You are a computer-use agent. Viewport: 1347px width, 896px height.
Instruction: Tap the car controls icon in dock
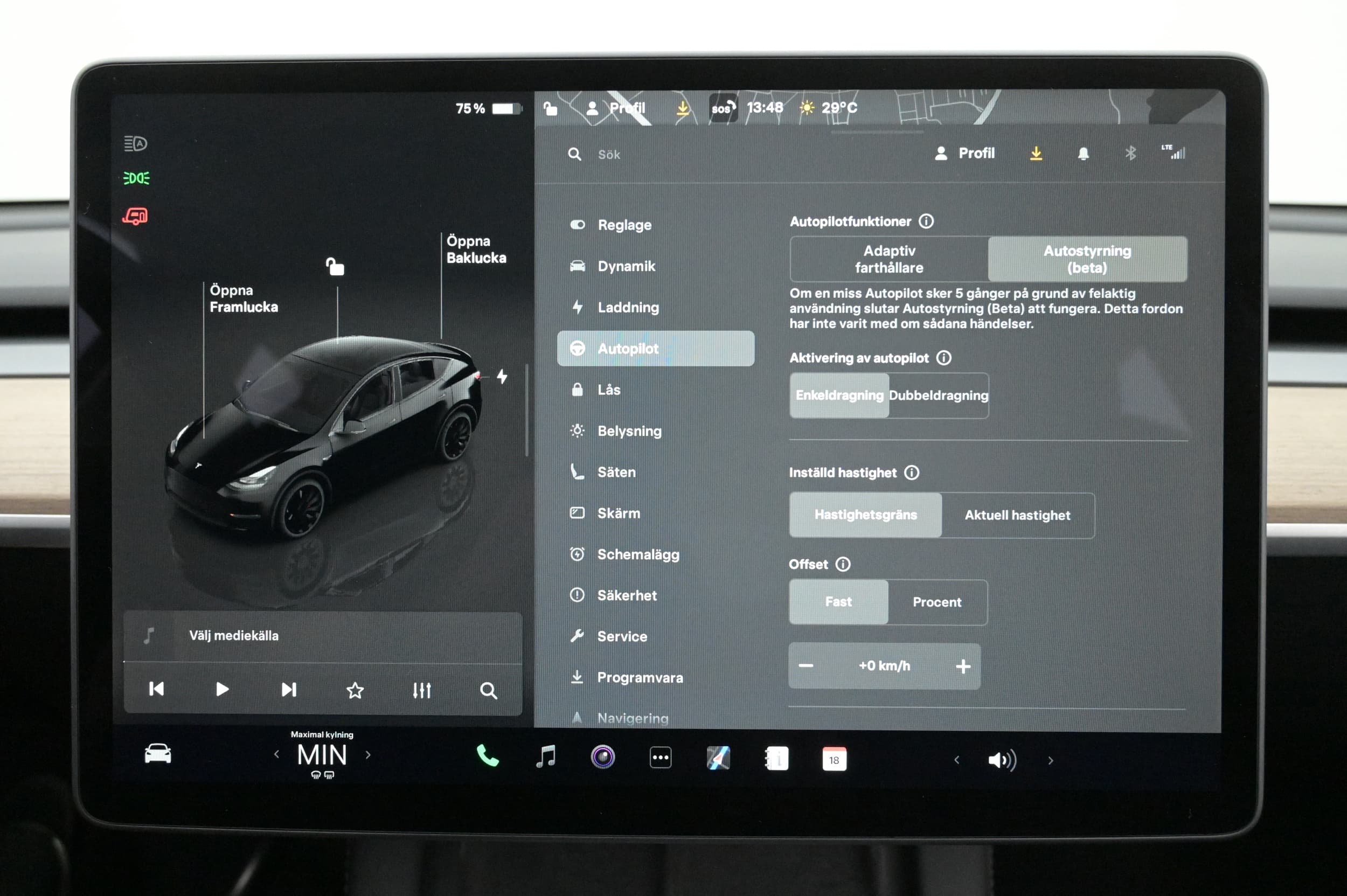click(158, 754)
